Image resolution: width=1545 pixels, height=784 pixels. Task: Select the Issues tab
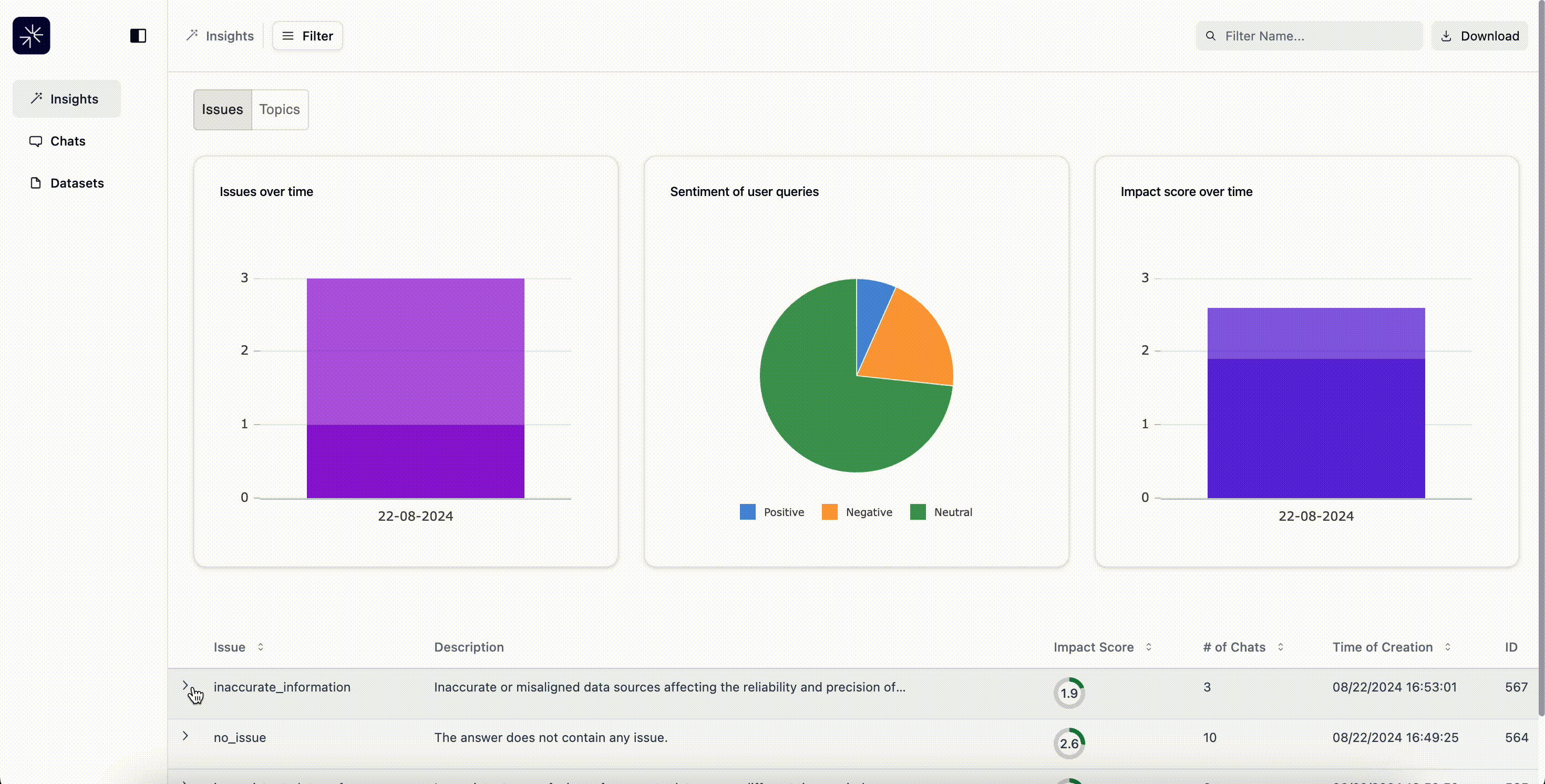click(221, 109)
